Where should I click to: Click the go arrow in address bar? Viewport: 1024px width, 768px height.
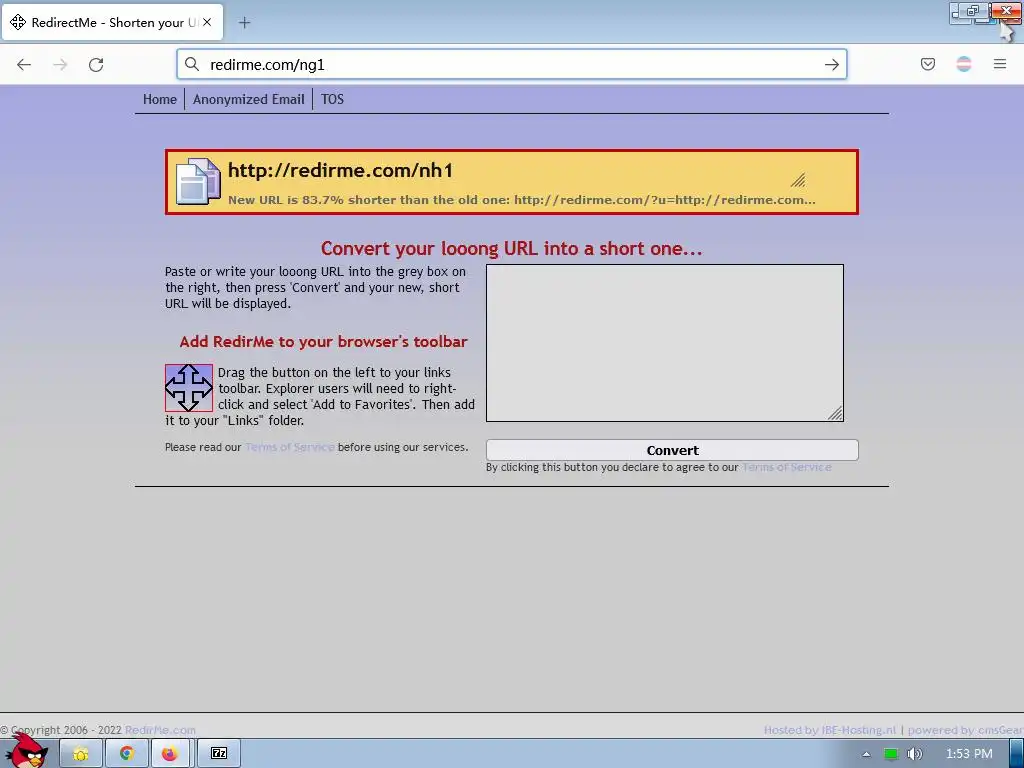pos(831,64)
